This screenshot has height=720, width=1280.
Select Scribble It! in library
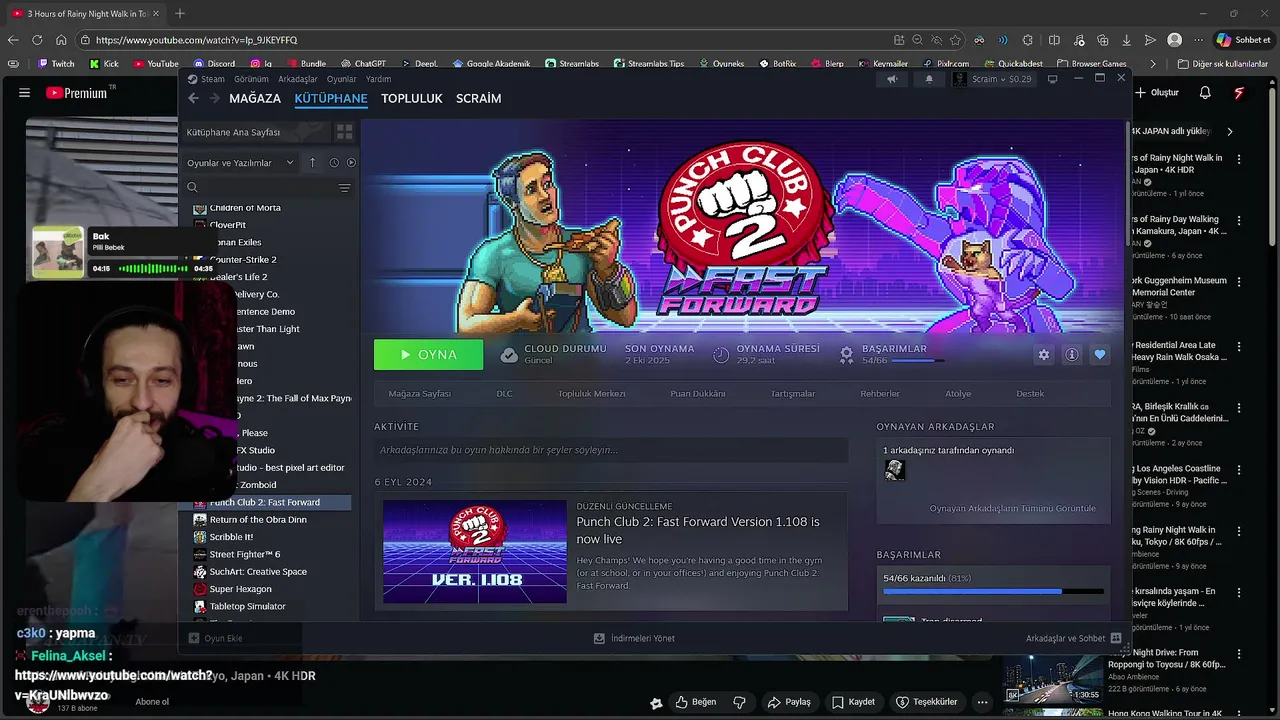pos(231,537)
